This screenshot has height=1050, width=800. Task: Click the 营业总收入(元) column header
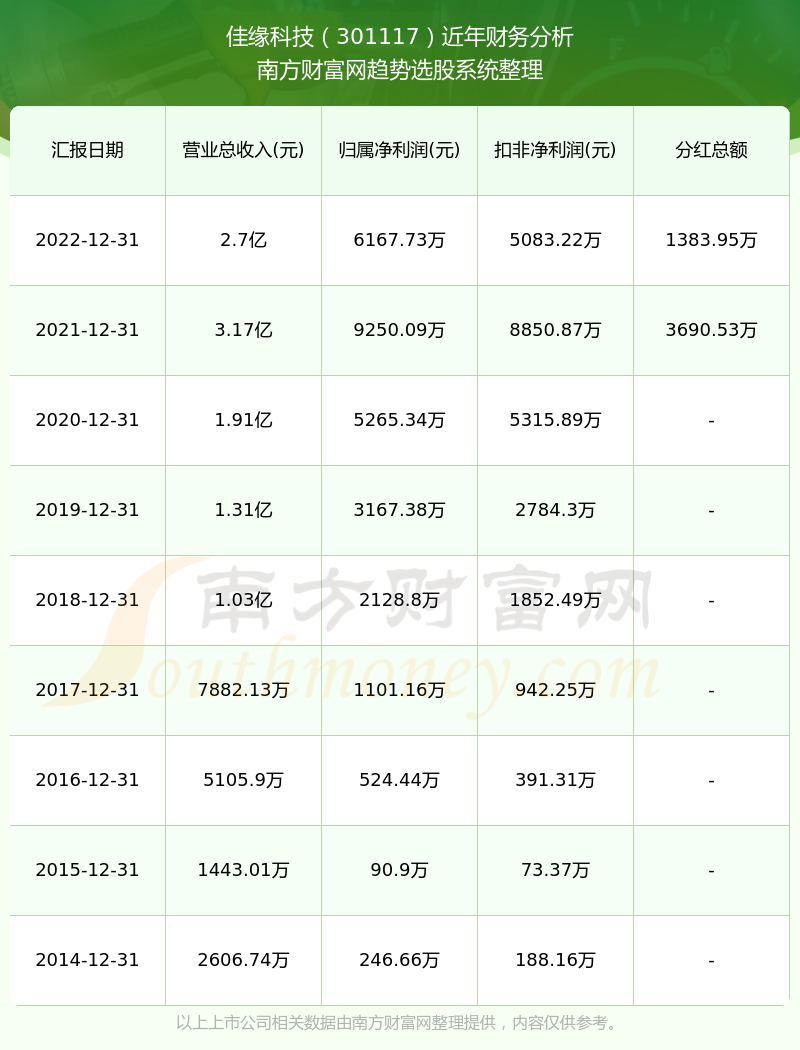(244, 150)
